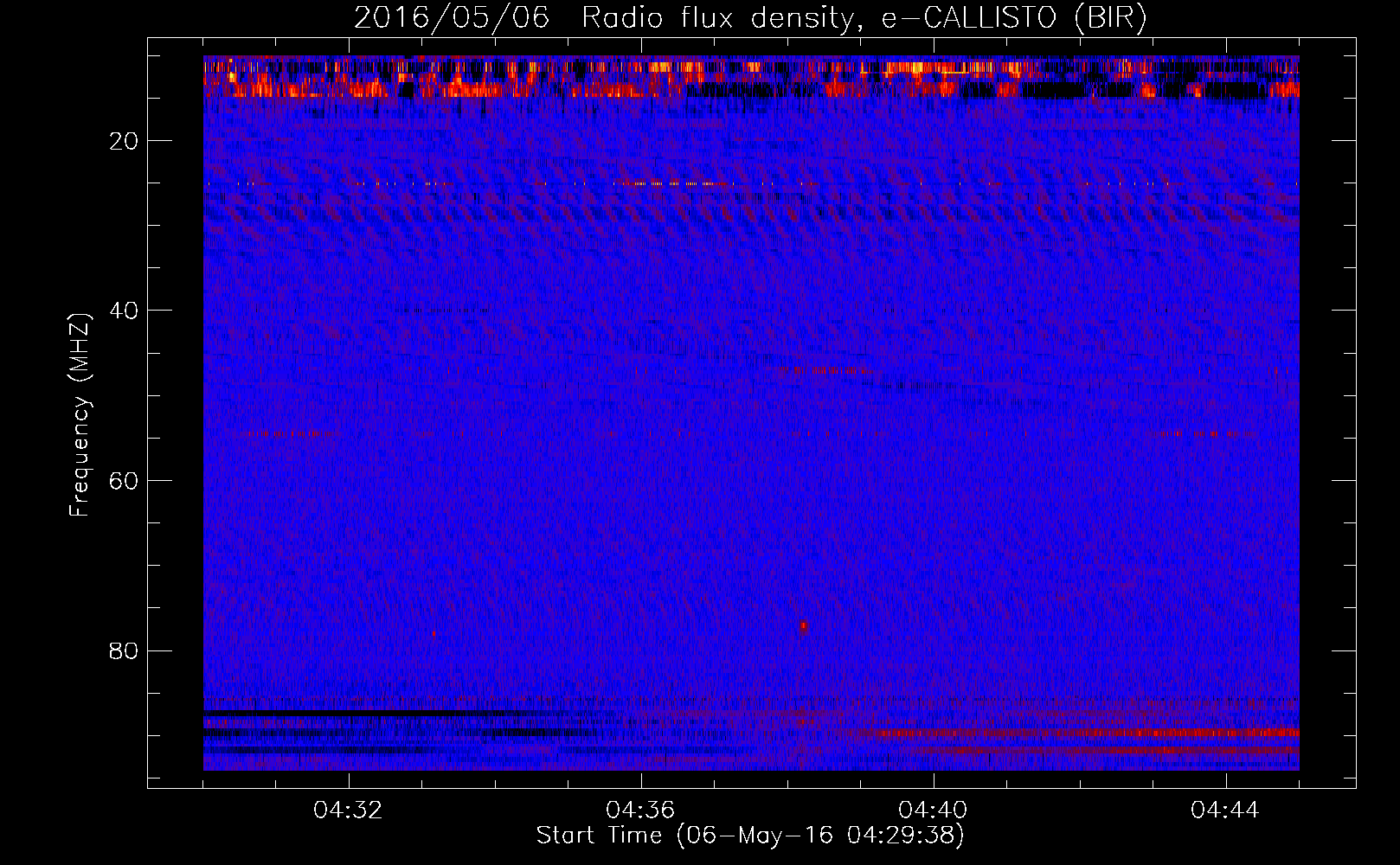Click the 'Start Time (06-May-16 04:29:38)' axis label
Screen dimensions: 1400x865
(x=750, y=836)
